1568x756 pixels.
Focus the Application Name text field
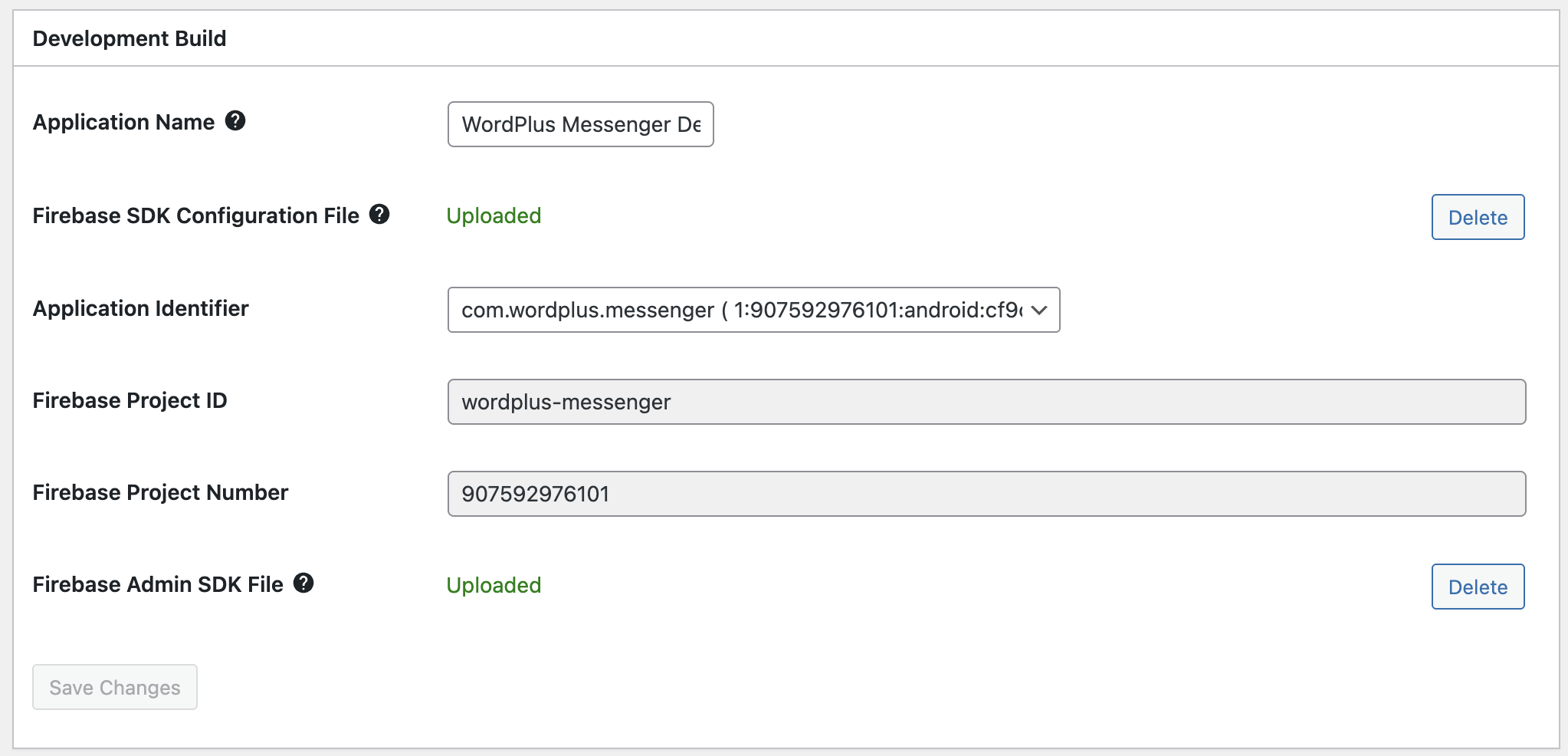(581, 124)
